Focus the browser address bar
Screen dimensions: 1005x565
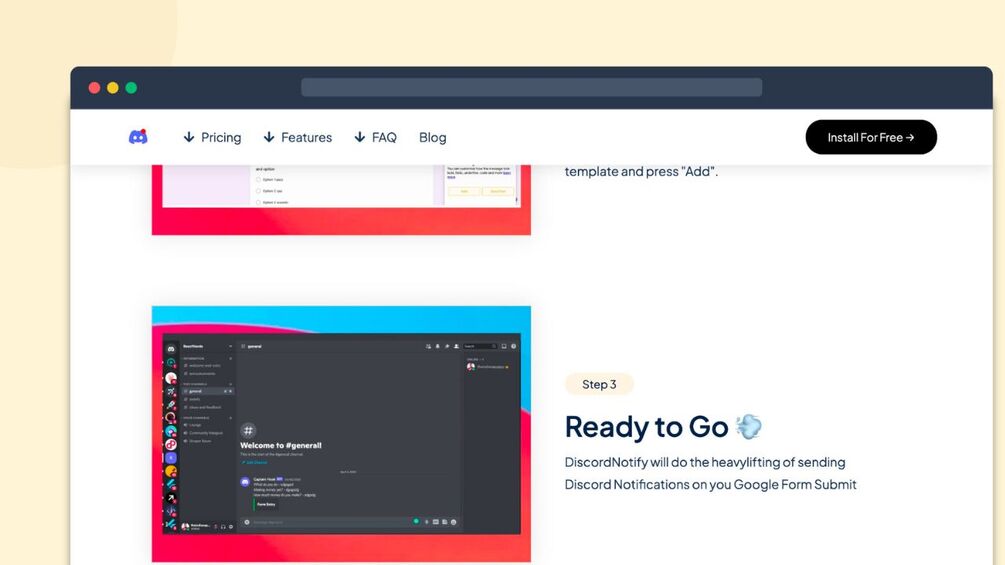(531, 87)
